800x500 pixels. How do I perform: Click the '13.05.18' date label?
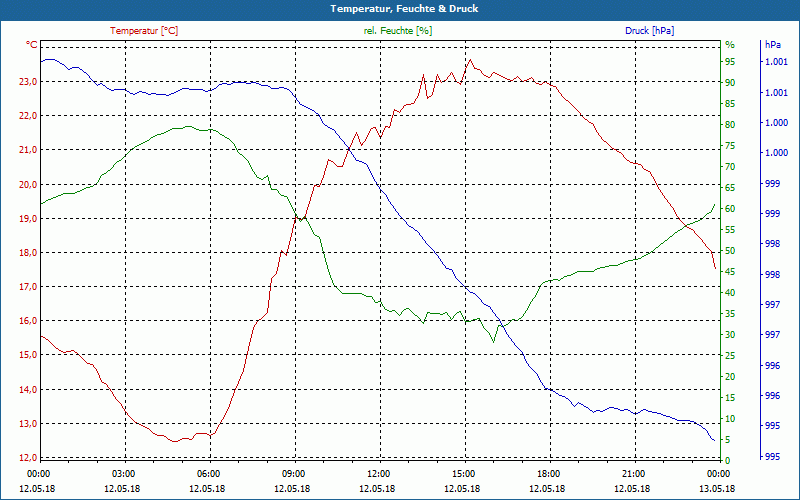(x=717, y=489)
